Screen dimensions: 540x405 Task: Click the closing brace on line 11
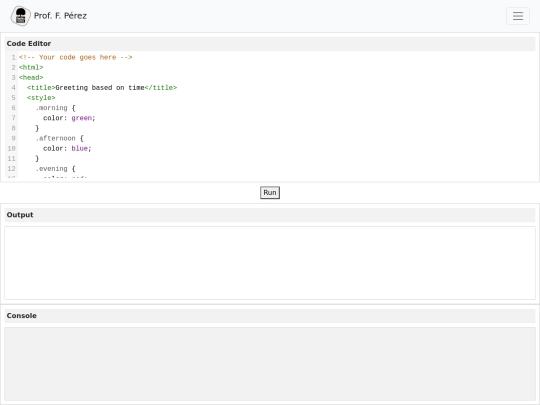[x=37, y=158]
